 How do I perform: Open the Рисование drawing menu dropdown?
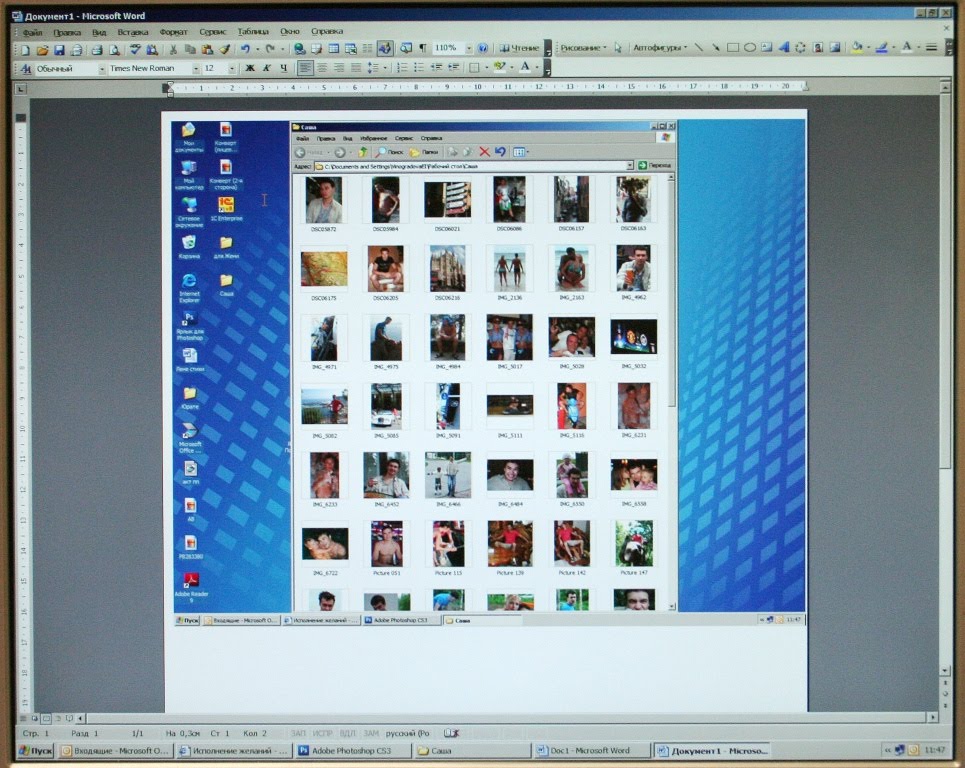pyautogui.click(x=583, y=47)
